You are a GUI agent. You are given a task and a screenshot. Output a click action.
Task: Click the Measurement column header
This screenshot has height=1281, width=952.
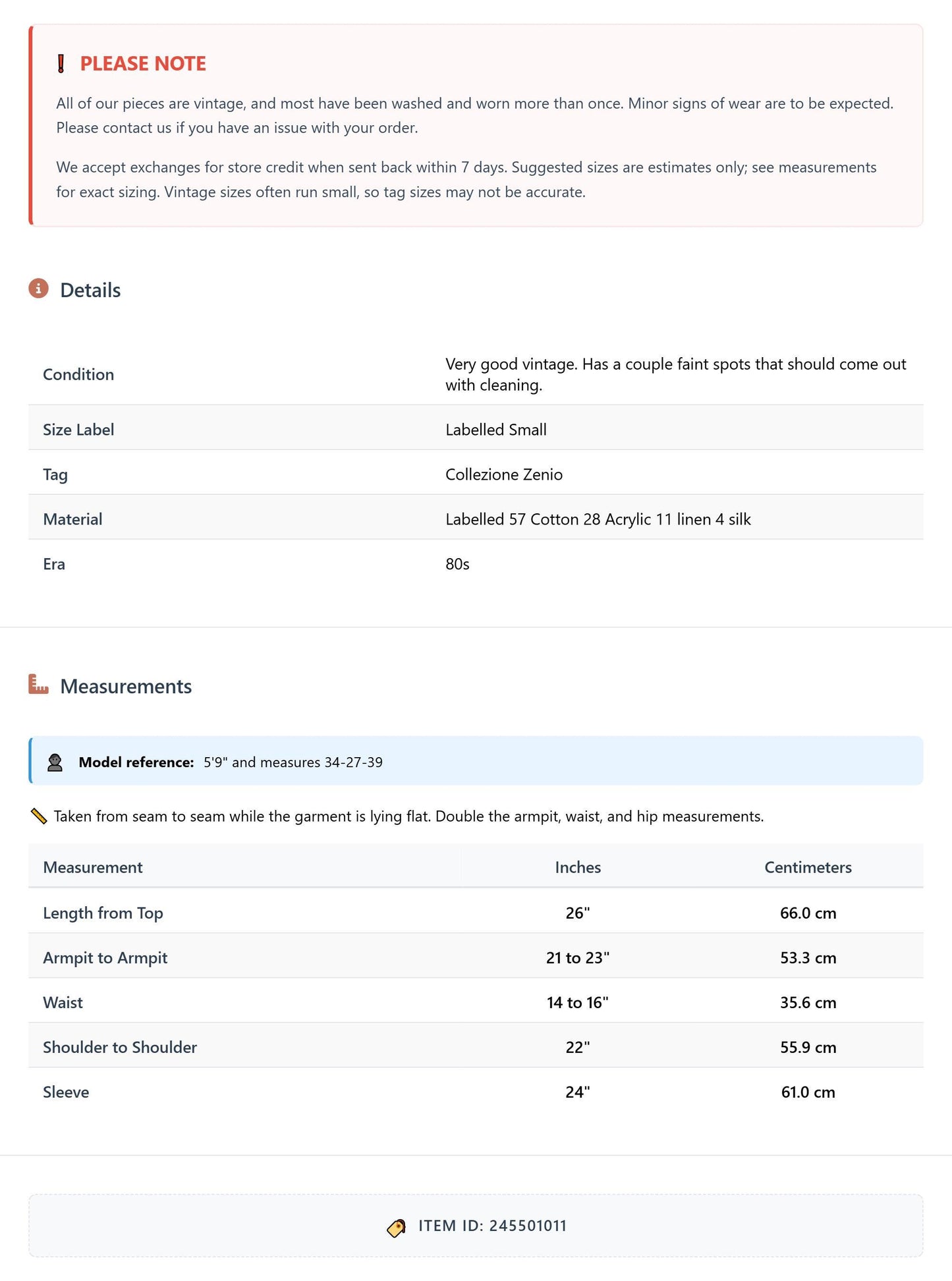point(93,867)
